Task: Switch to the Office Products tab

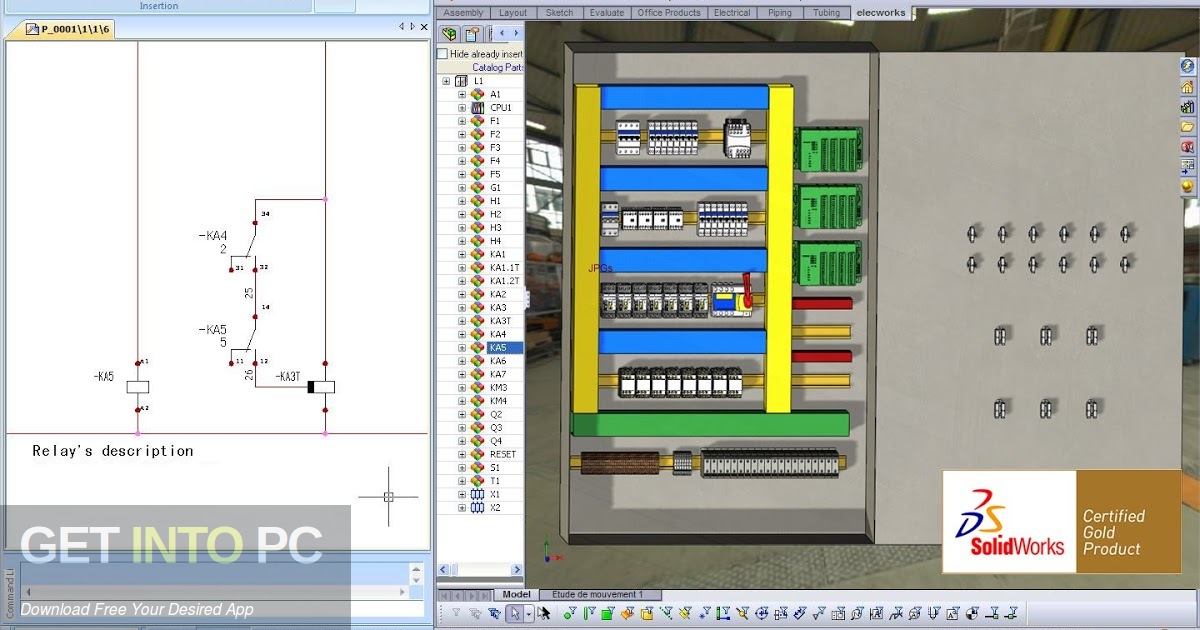Action: [669, 13]
